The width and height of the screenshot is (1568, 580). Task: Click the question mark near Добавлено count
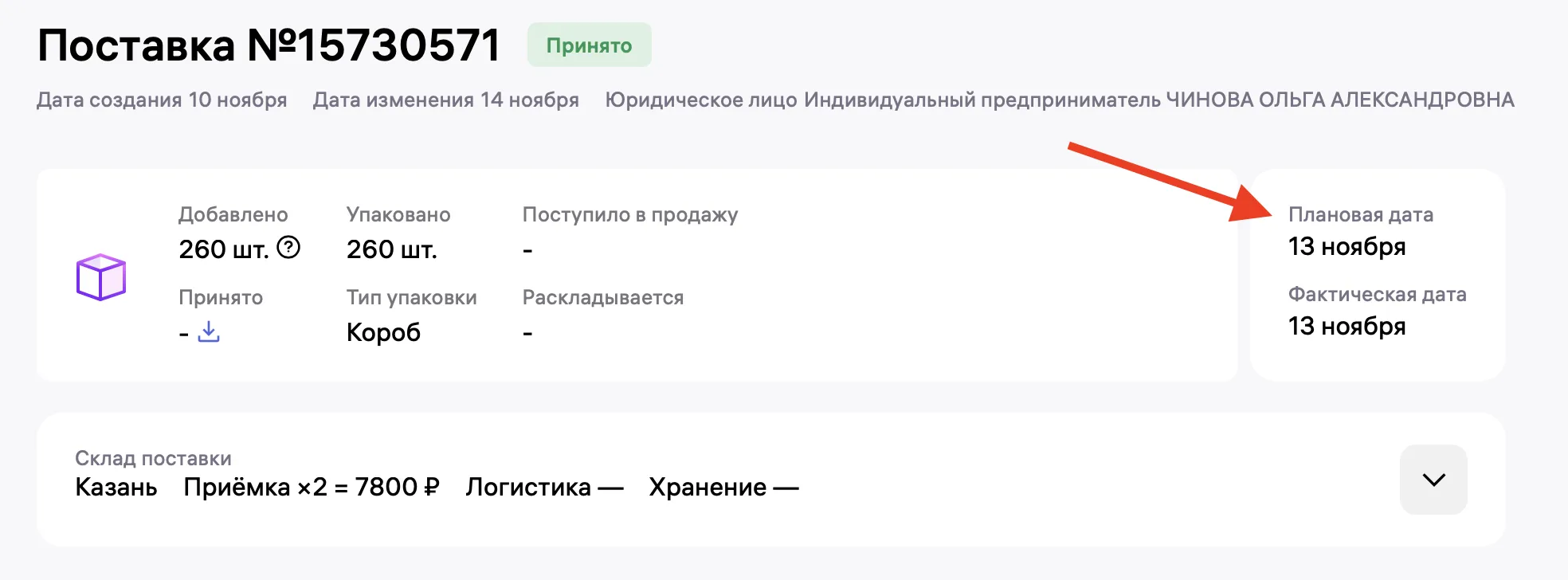[287, 249]
